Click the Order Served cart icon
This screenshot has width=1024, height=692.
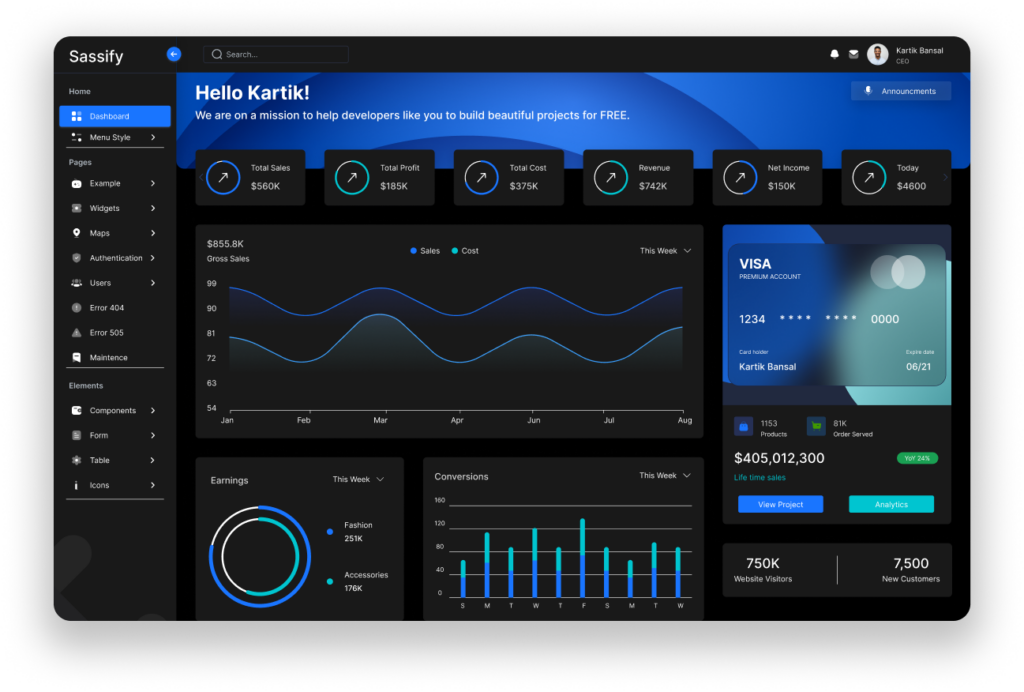pos(816,426)
